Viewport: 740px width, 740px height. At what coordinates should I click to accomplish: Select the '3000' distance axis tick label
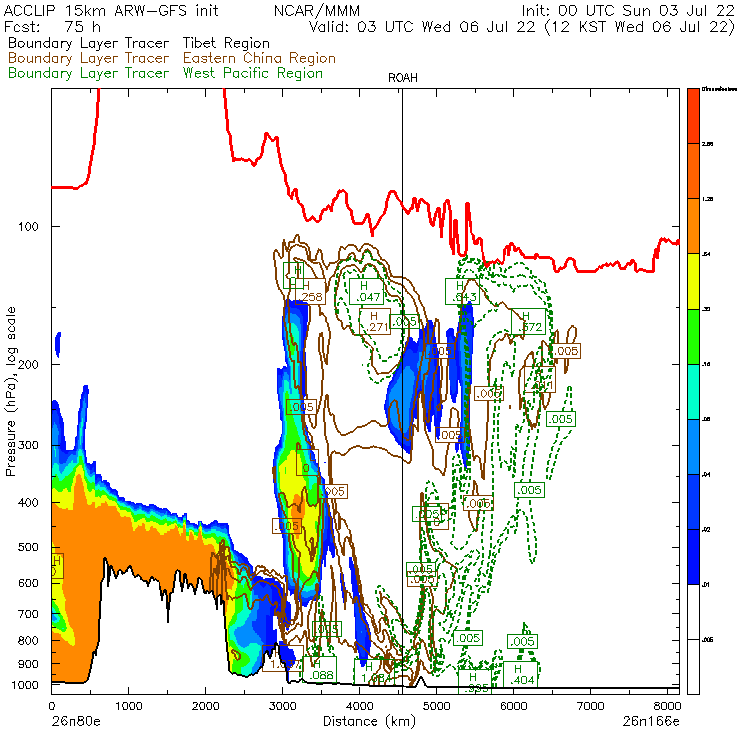[x=282, y=706]
